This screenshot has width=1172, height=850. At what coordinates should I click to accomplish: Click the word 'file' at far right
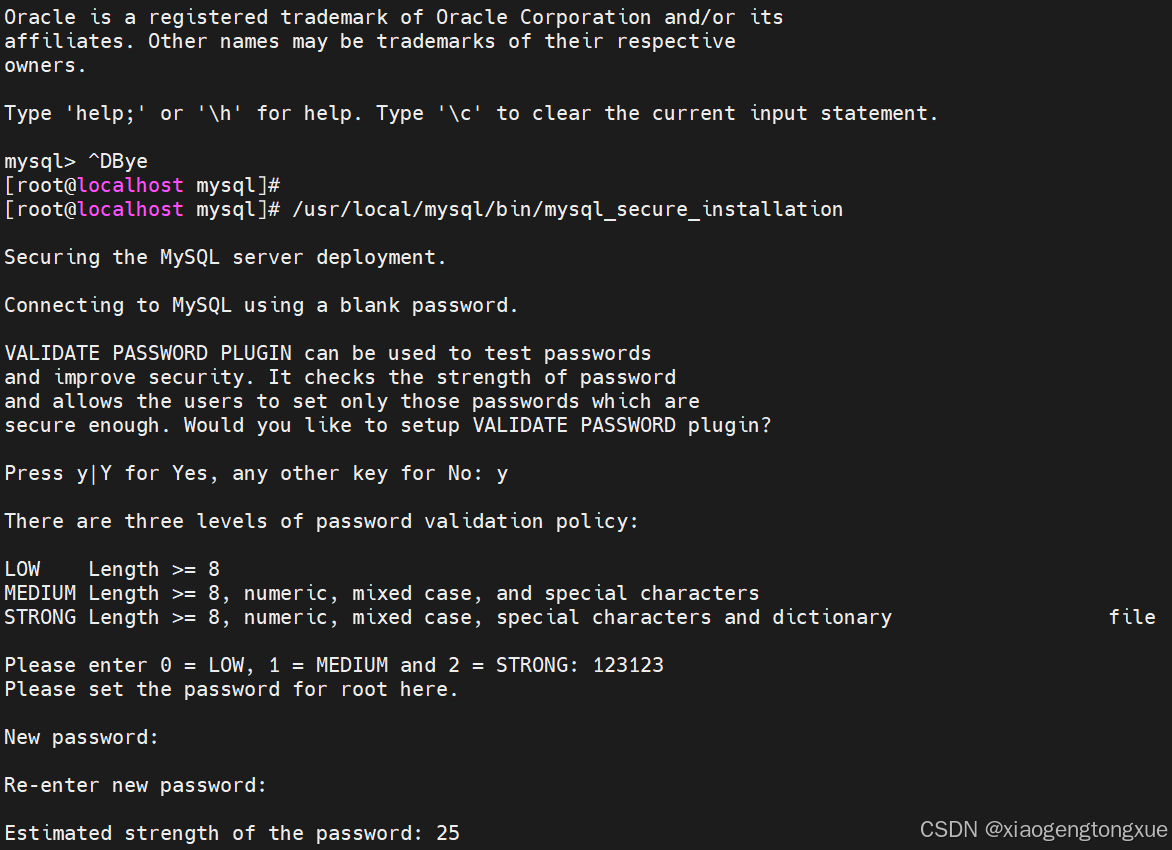[1132, 618]
